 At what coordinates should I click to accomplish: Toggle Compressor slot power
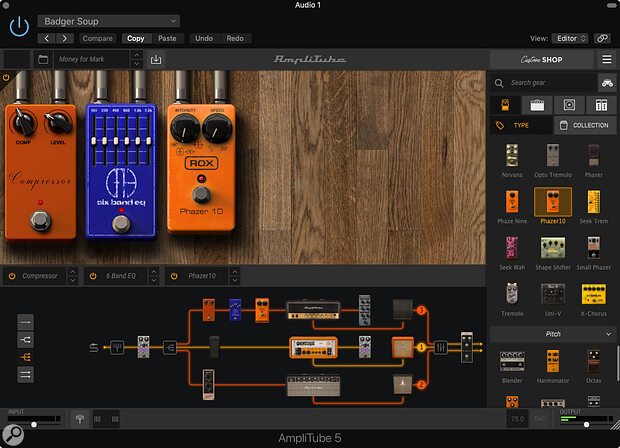pyautogui.click(x=12, y=276)
